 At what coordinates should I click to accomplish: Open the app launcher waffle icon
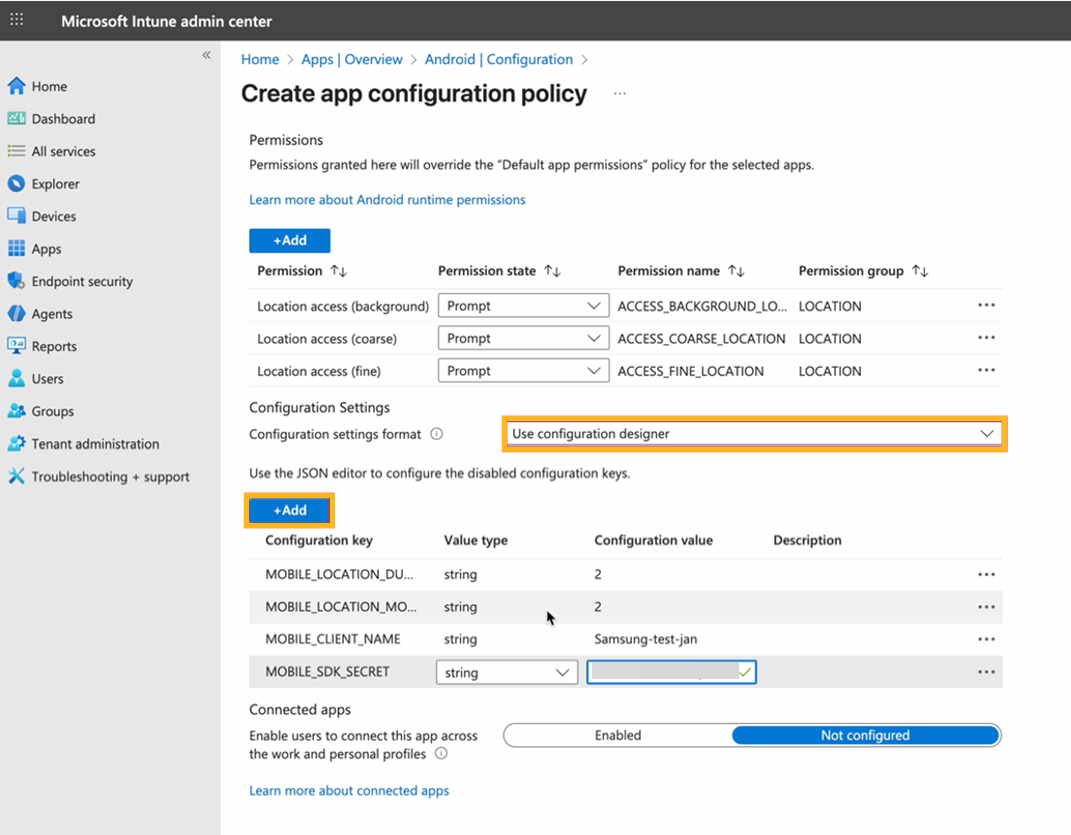click(17, 20)
